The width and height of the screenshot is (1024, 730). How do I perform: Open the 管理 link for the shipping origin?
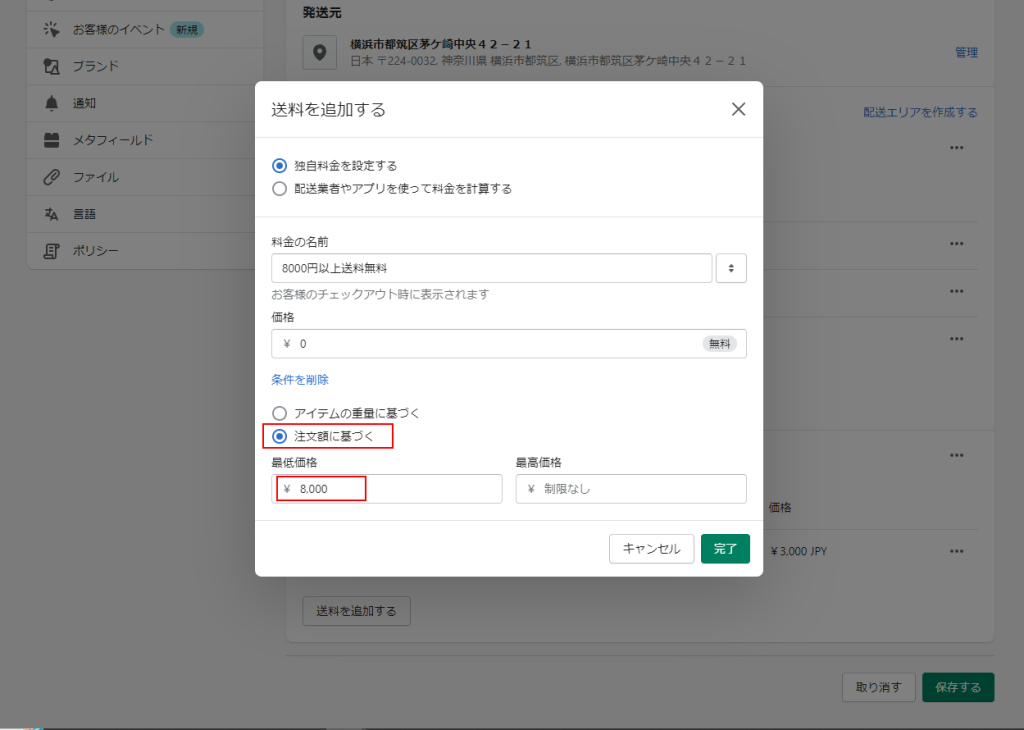click(x=967, y=52)
